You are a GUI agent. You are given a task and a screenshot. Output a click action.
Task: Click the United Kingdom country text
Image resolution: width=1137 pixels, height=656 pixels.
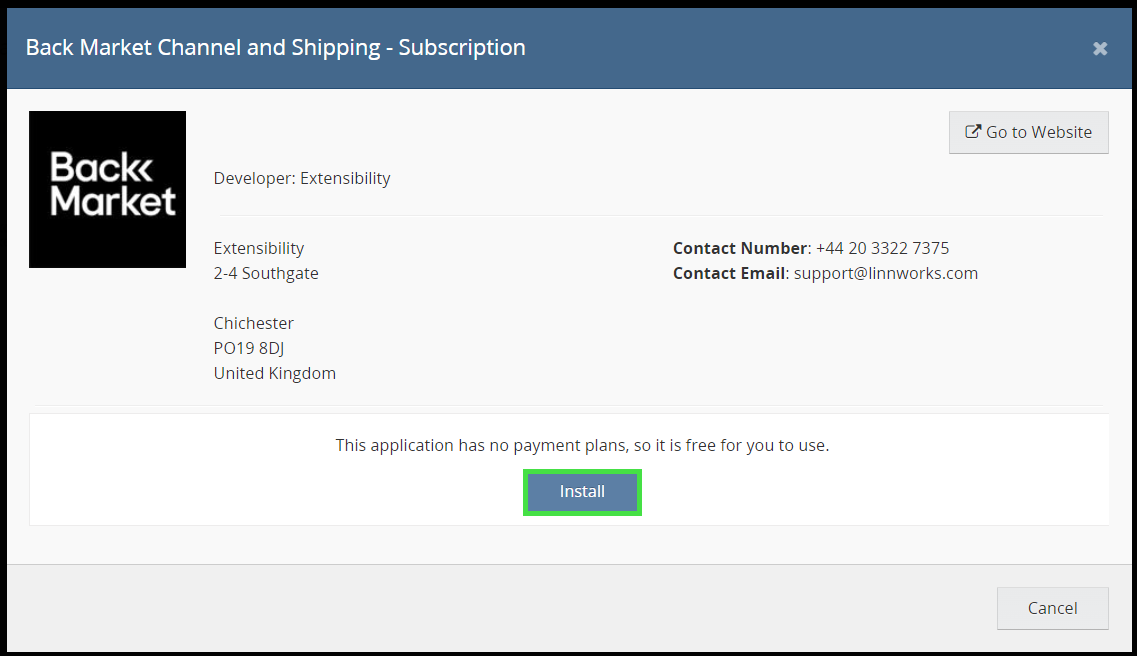(x=275, y=373)
